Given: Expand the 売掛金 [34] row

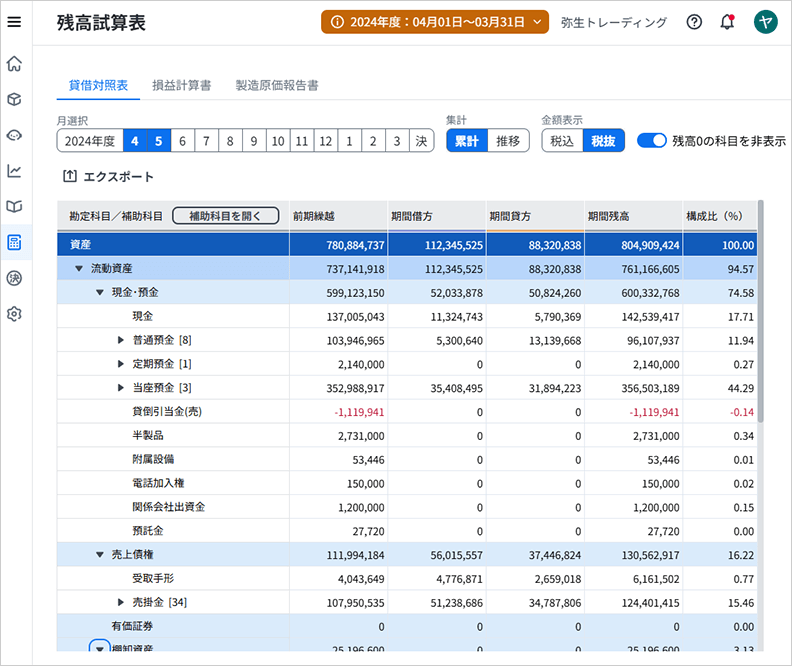Looking at the screenshot, I should click(x=122, y=603).
